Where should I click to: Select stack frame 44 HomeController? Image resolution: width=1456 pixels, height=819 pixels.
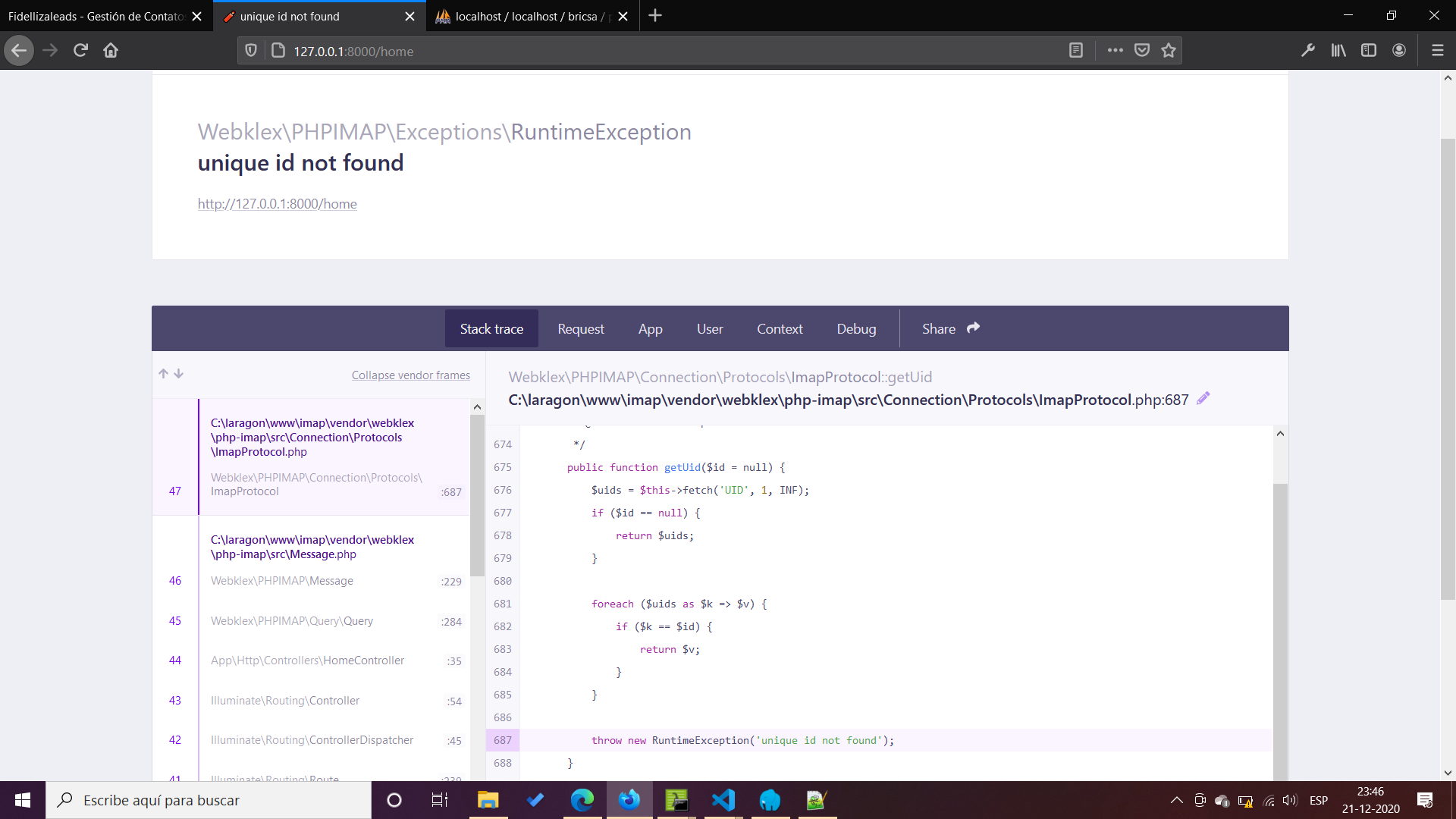tap(308, 660)
